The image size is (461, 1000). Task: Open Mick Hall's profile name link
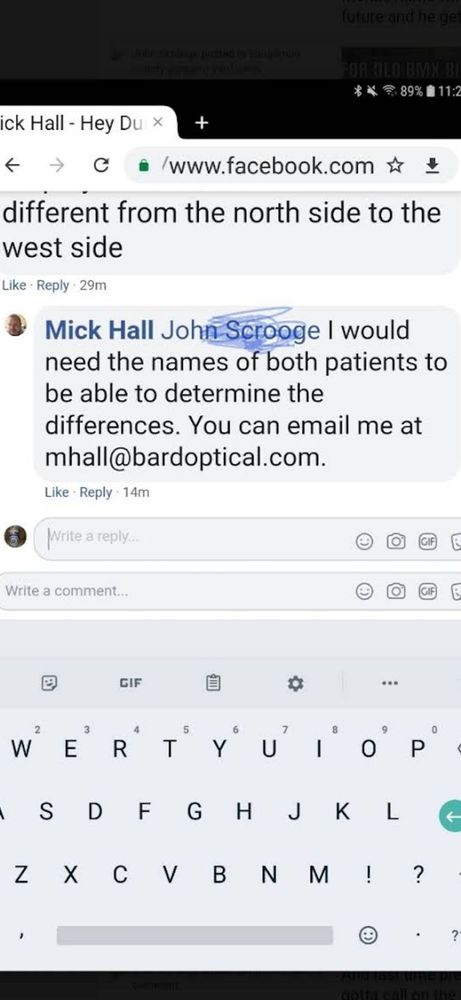tap(99, 330)
